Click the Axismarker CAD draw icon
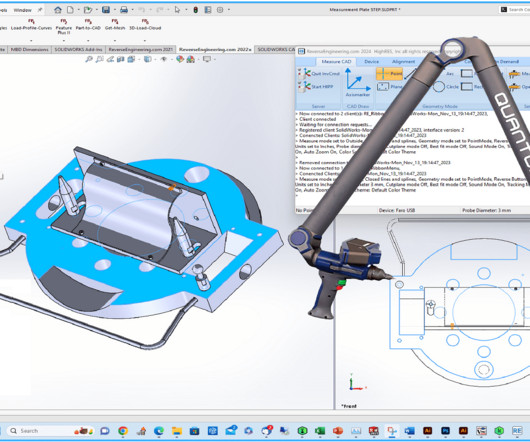530x442 pixels. coord(357,80)
